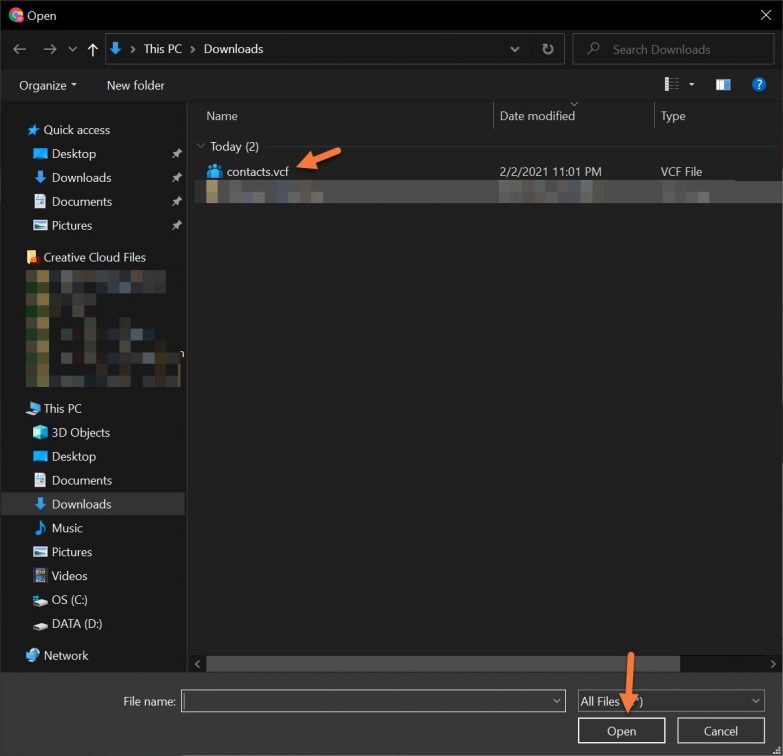Refresh the Downloads folder view

[547, 49]
